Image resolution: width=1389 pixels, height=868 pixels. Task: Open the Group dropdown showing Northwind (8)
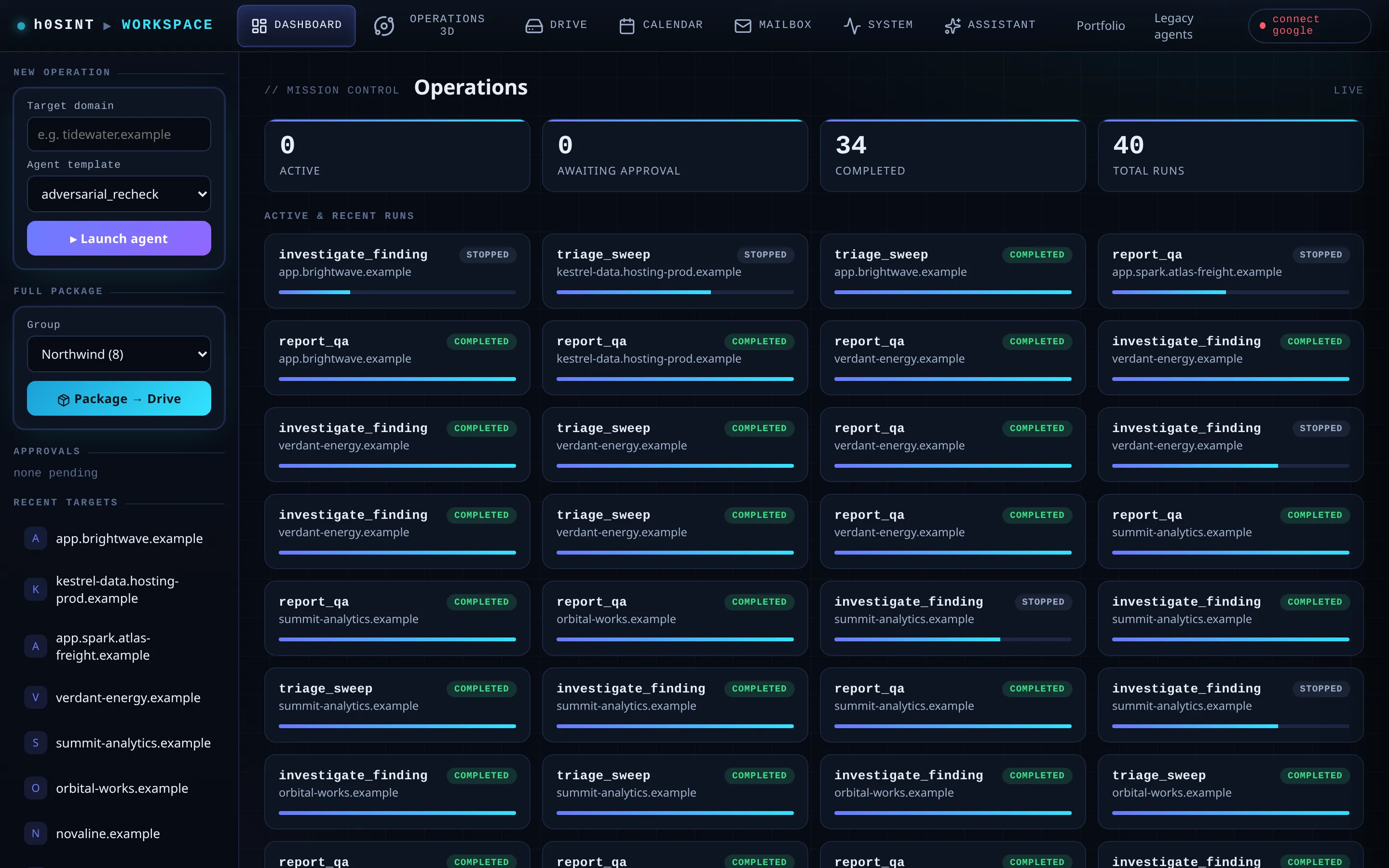pos(119,354)
